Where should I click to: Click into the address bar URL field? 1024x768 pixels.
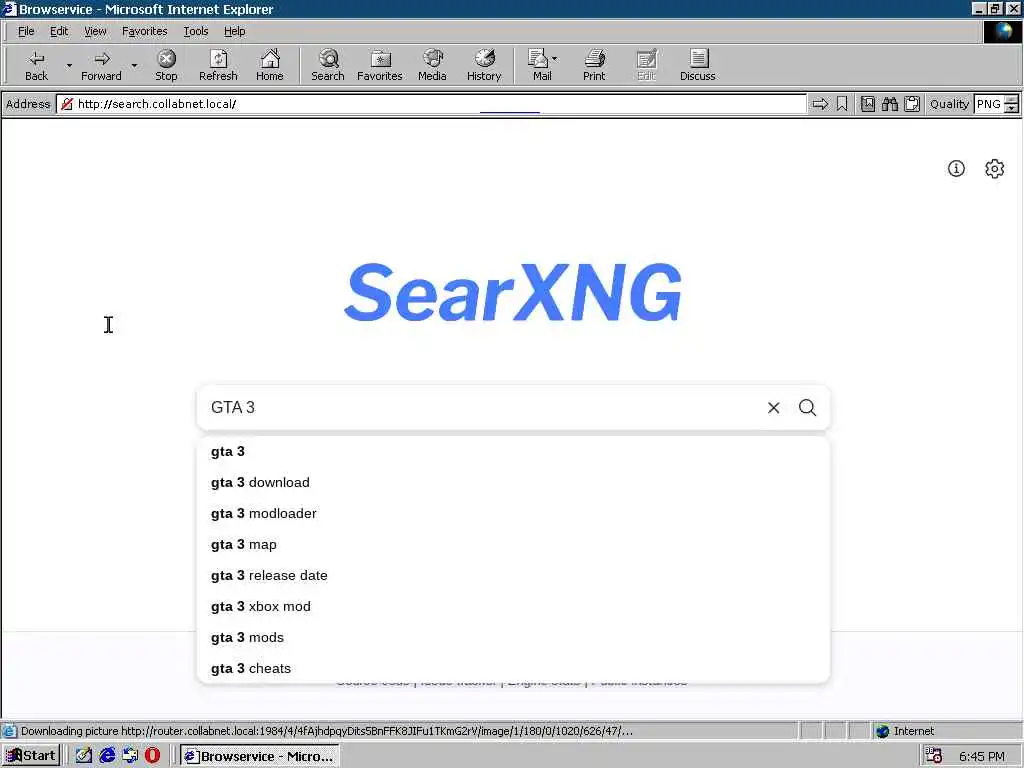click(x=431, y=104)
